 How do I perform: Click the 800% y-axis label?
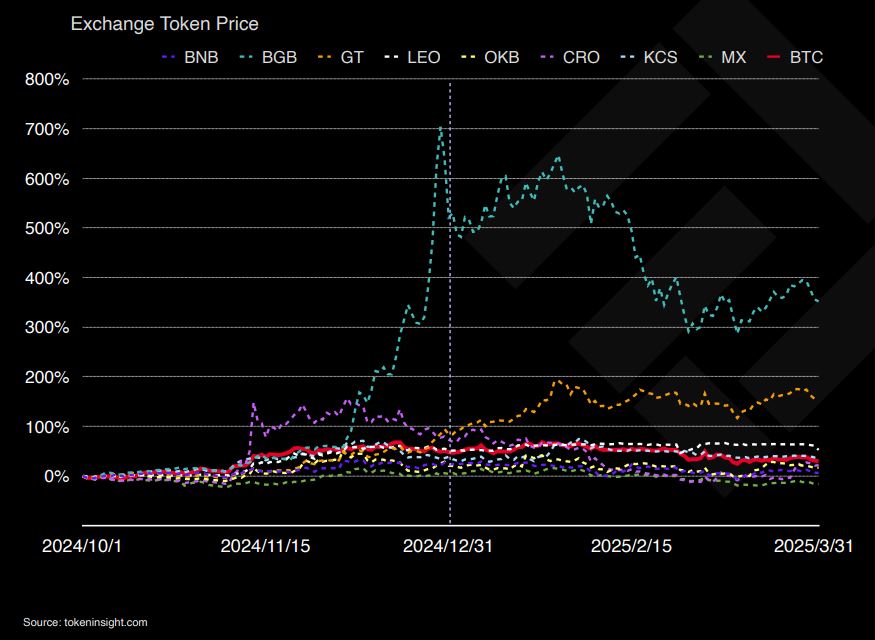(47, 79)
